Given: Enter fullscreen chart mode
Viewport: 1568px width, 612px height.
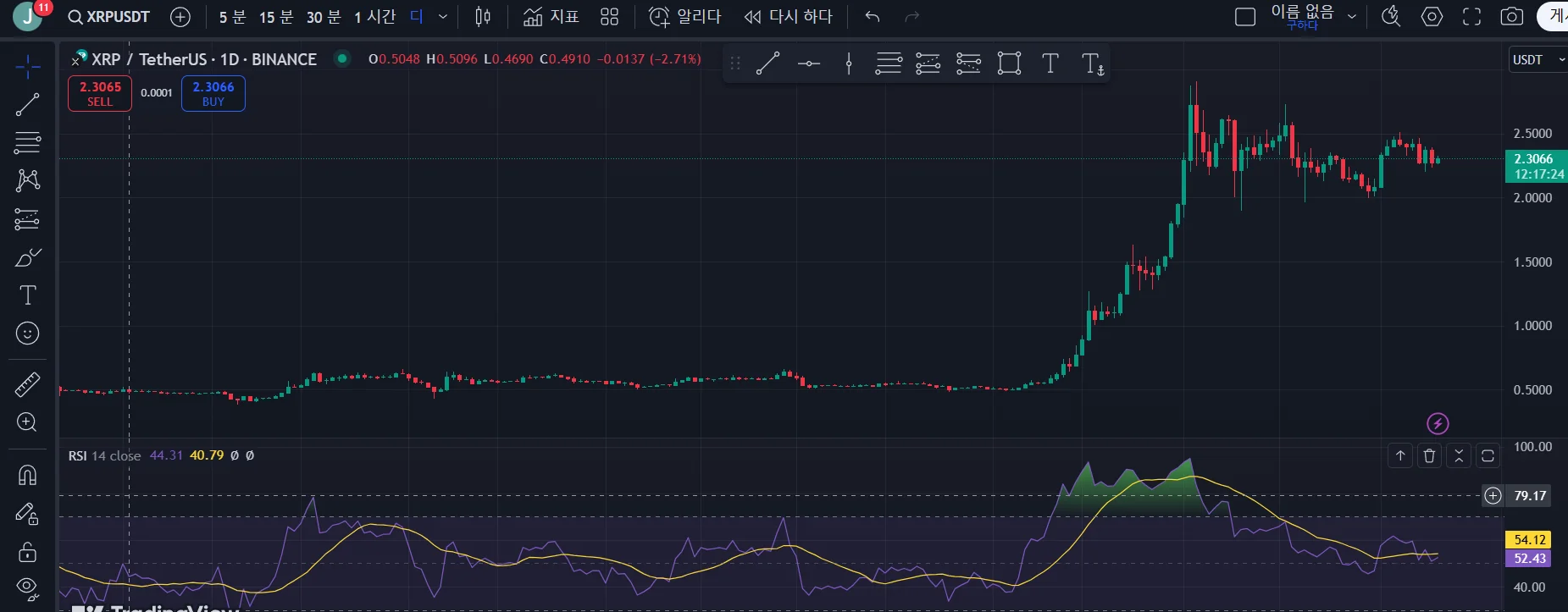Looking at the screenshot, I should (1472, 17).
